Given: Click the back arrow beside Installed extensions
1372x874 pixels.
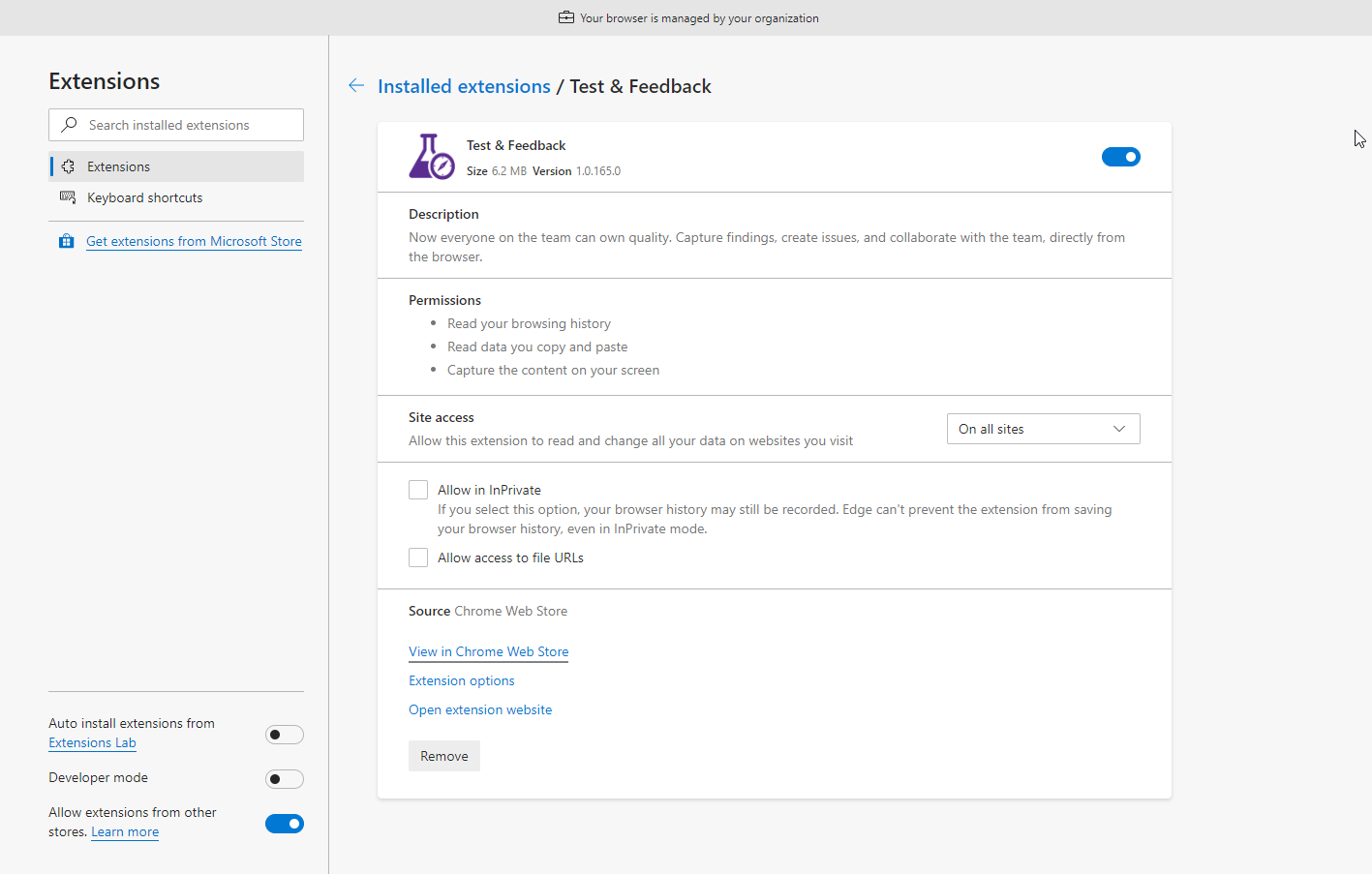Looking at the screenshot, I should [x=356, y=86].
